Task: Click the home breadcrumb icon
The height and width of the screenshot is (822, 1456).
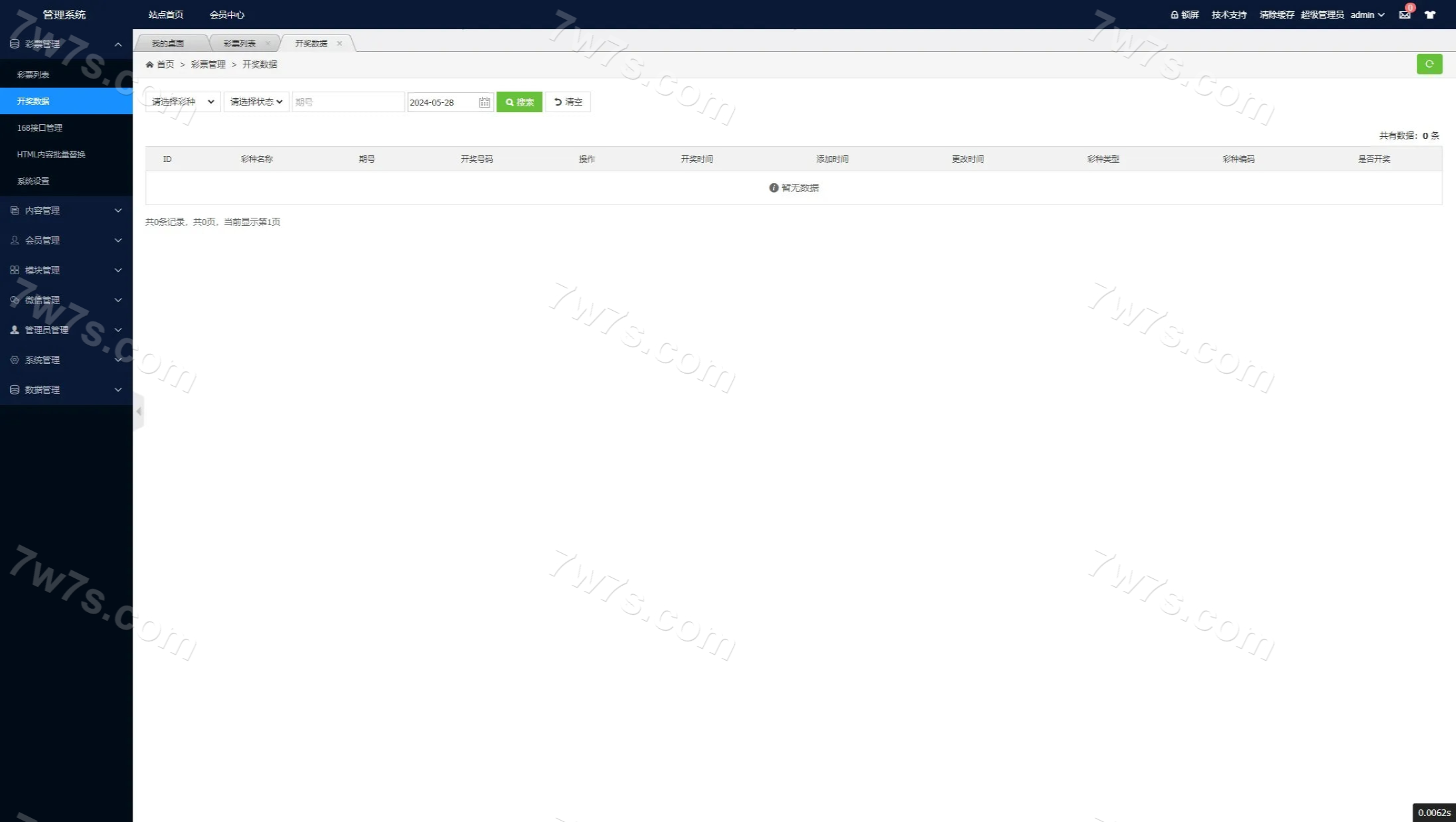Action: pos(149,64)
